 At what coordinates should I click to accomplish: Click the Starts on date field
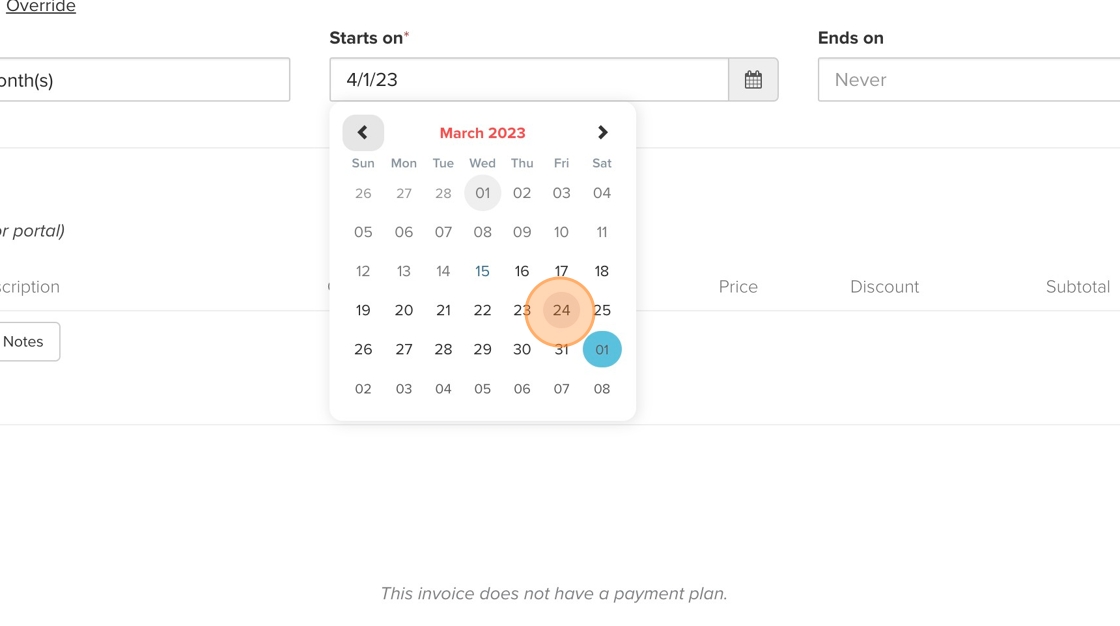click(528, 80)
